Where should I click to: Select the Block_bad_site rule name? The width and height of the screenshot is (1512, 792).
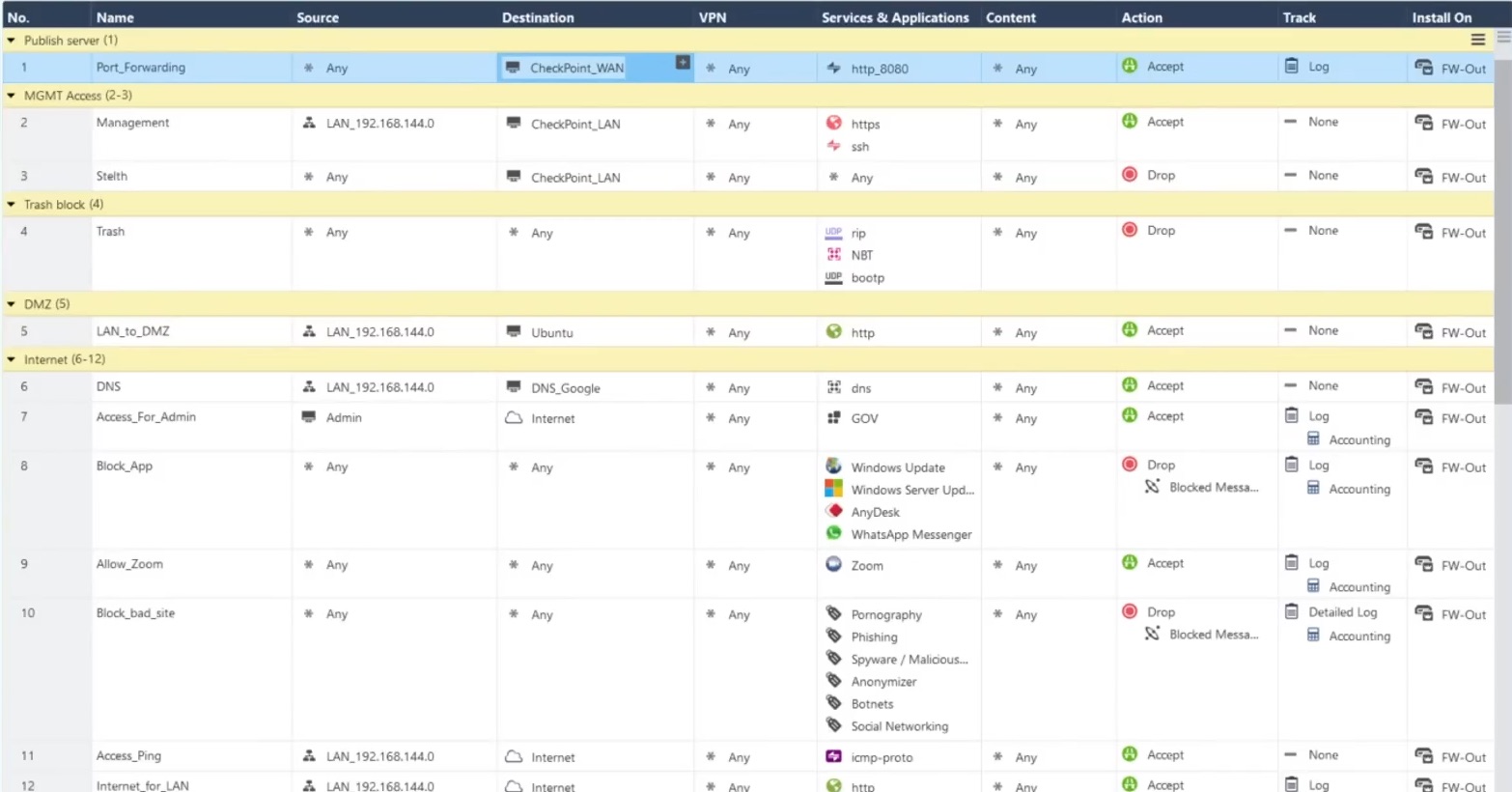point(136,613)
